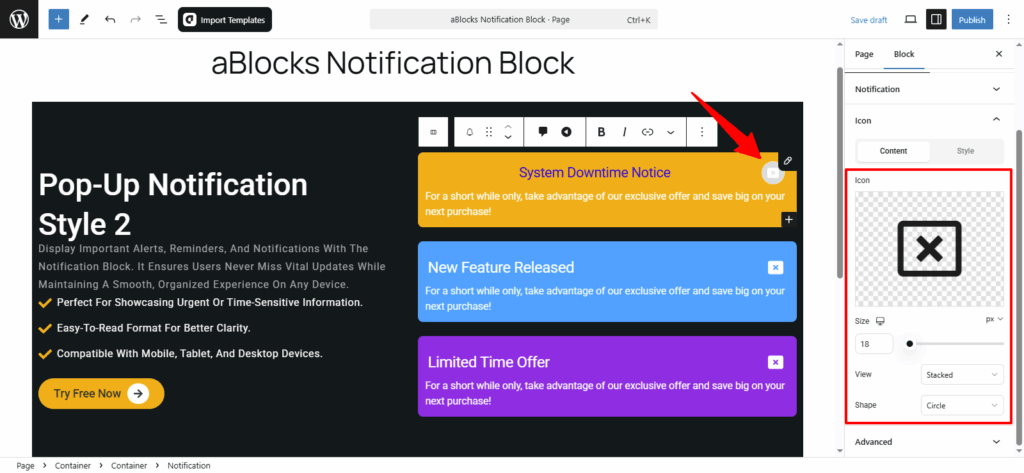Expand the Notification panel section

(x=927, y=89)
